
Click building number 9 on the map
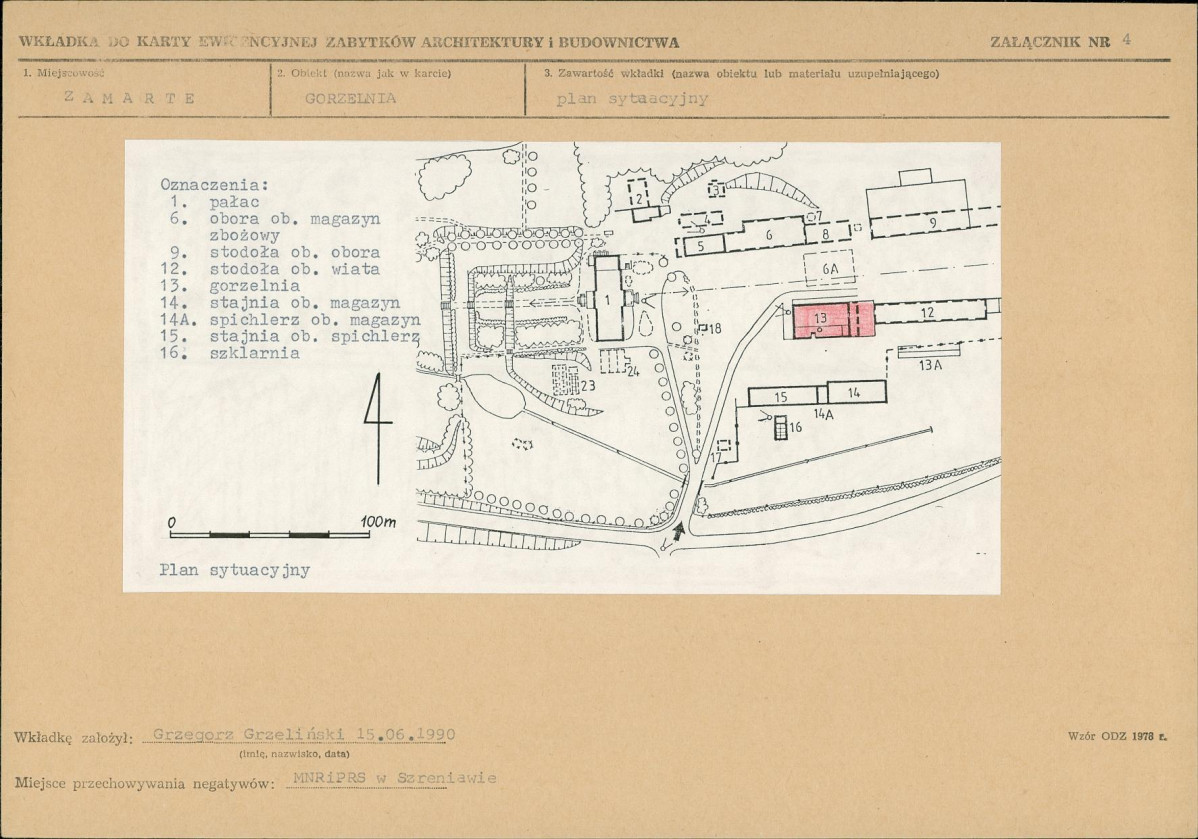[x=931, y=224]
